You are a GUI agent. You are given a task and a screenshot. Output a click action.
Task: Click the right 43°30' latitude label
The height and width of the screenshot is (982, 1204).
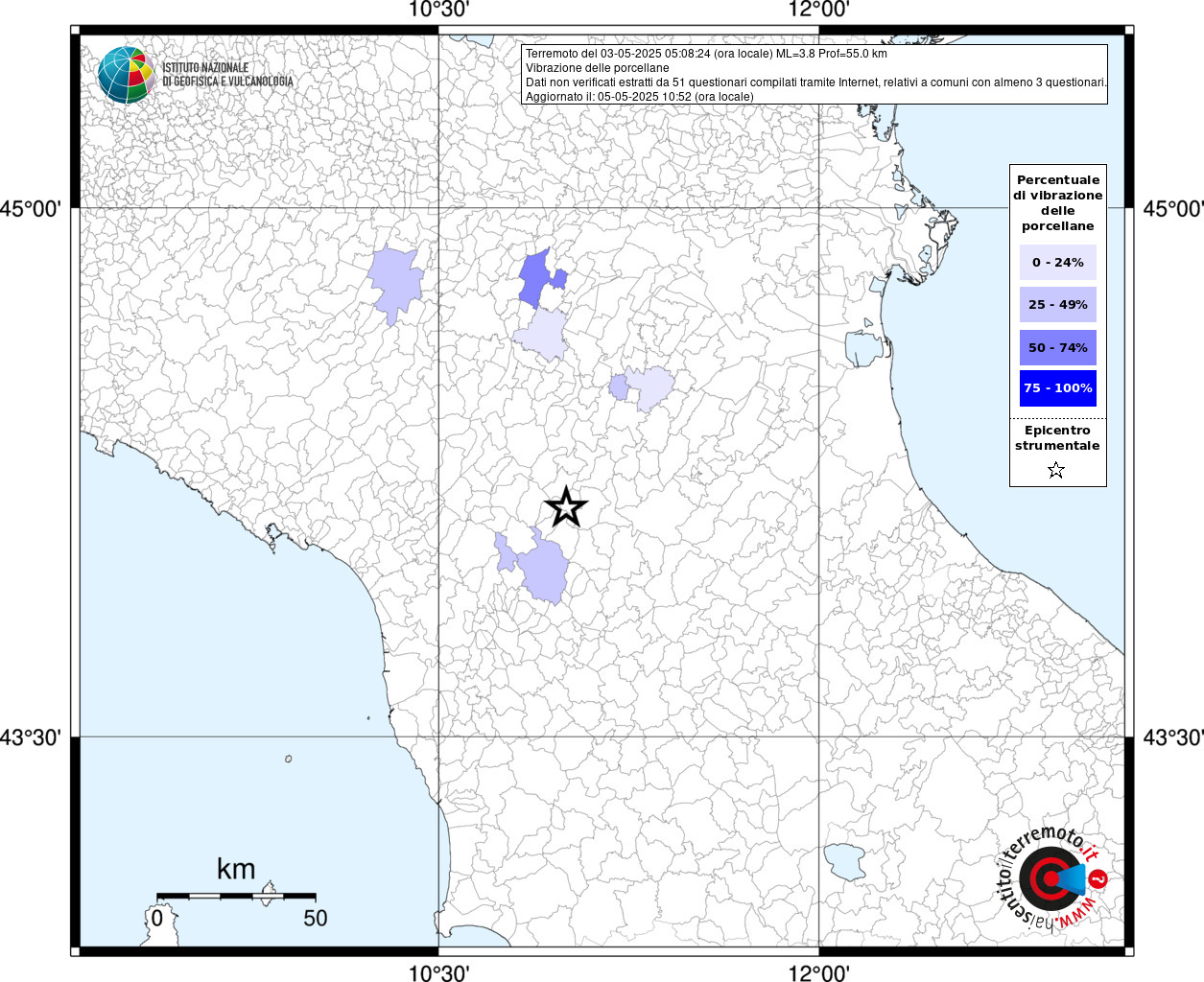click(x=1172, y=737)
